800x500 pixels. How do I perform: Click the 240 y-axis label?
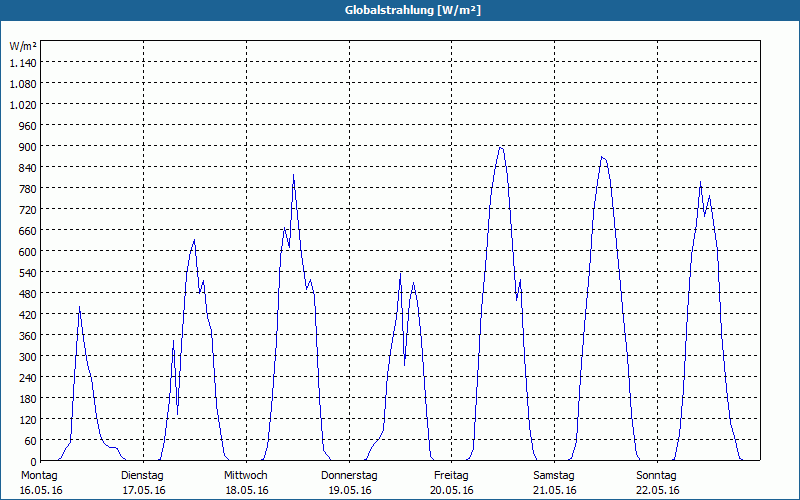pyautogui.click(x=28, y=378)
